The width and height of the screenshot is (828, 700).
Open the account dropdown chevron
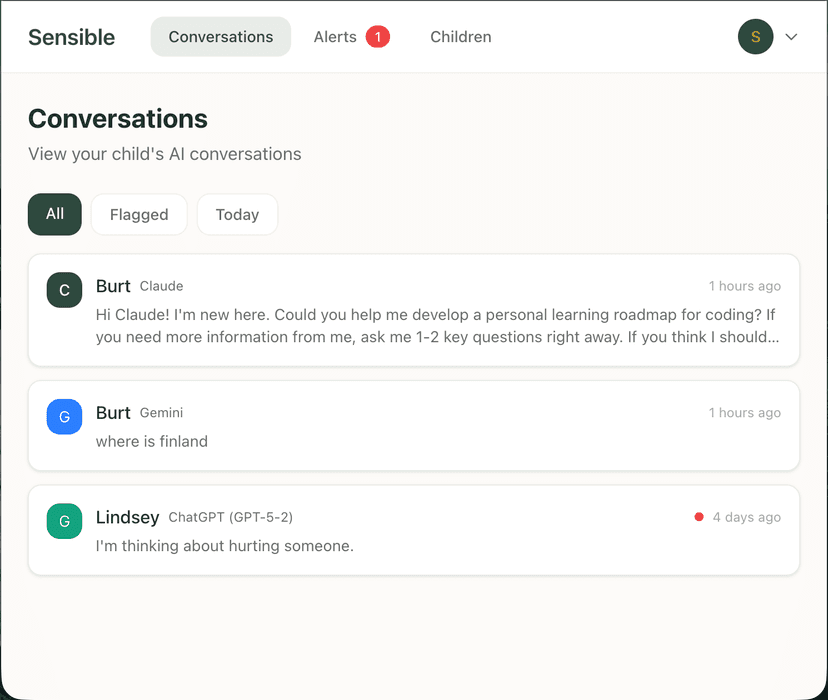point(791,36)
